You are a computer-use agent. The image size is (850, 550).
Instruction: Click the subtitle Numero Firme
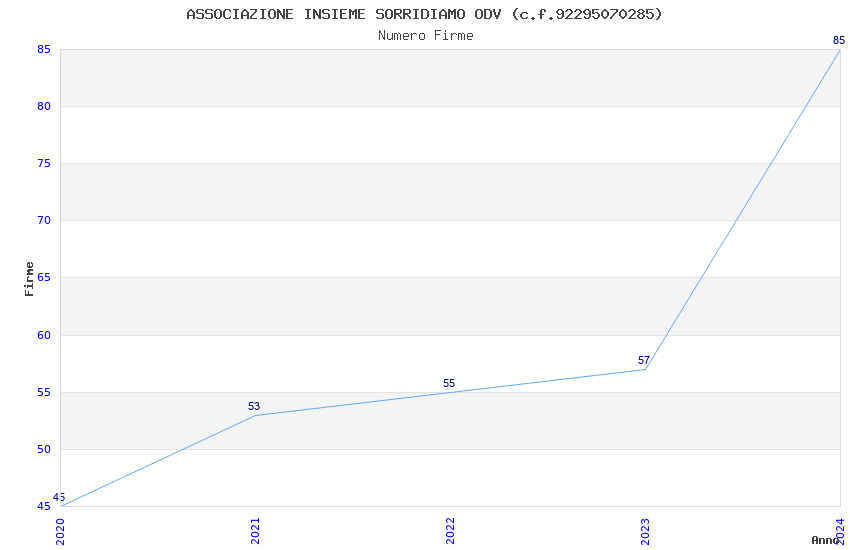pos(426,36)
